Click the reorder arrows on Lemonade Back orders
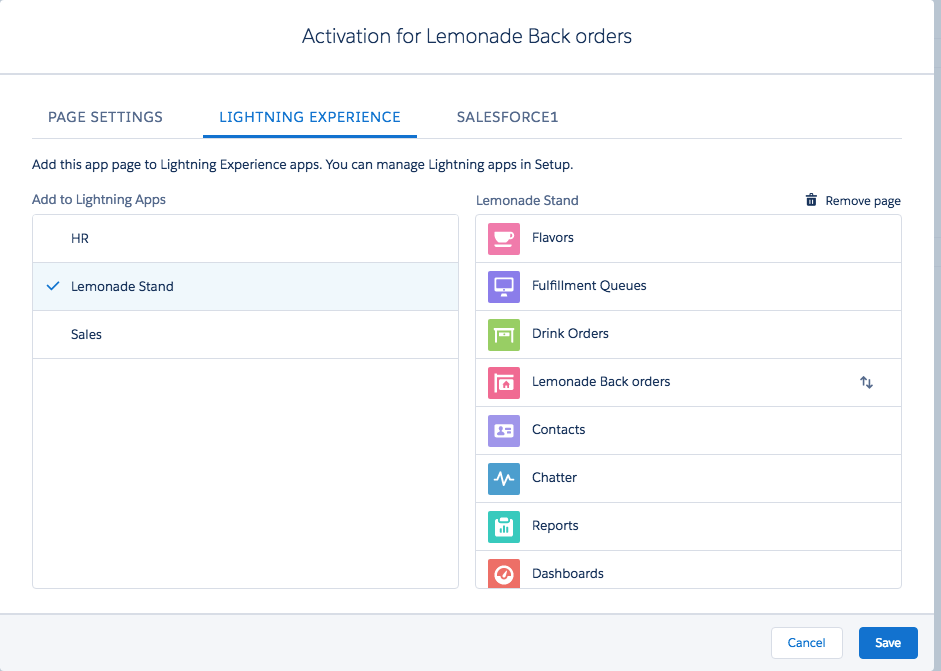The height and width of the screenshot is (671, 941). point(866,382)
